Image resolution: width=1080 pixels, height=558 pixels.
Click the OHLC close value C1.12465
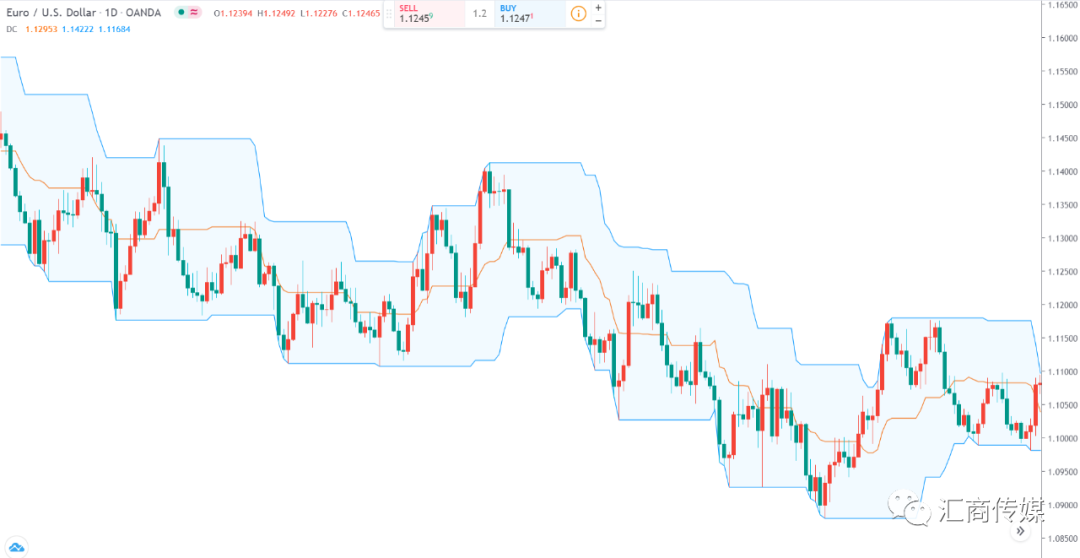point(361,12)
